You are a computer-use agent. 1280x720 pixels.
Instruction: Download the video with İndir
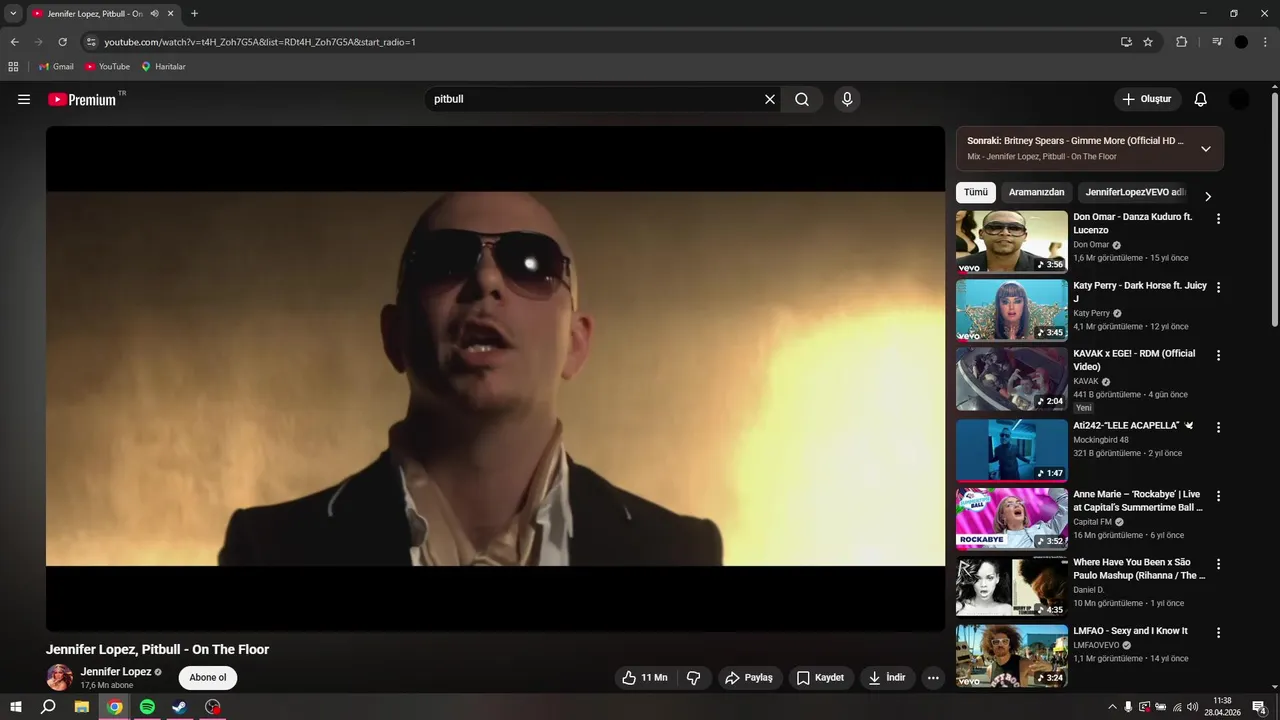pyautogui.click(x=887, y=678)
